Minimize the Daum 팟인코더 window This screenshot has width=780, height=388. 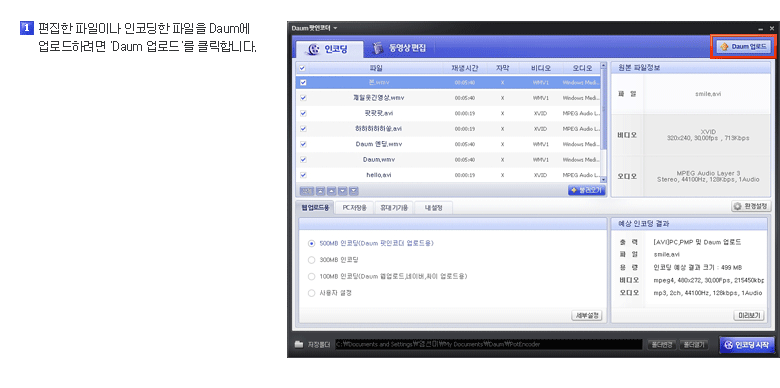coord(761,29)
